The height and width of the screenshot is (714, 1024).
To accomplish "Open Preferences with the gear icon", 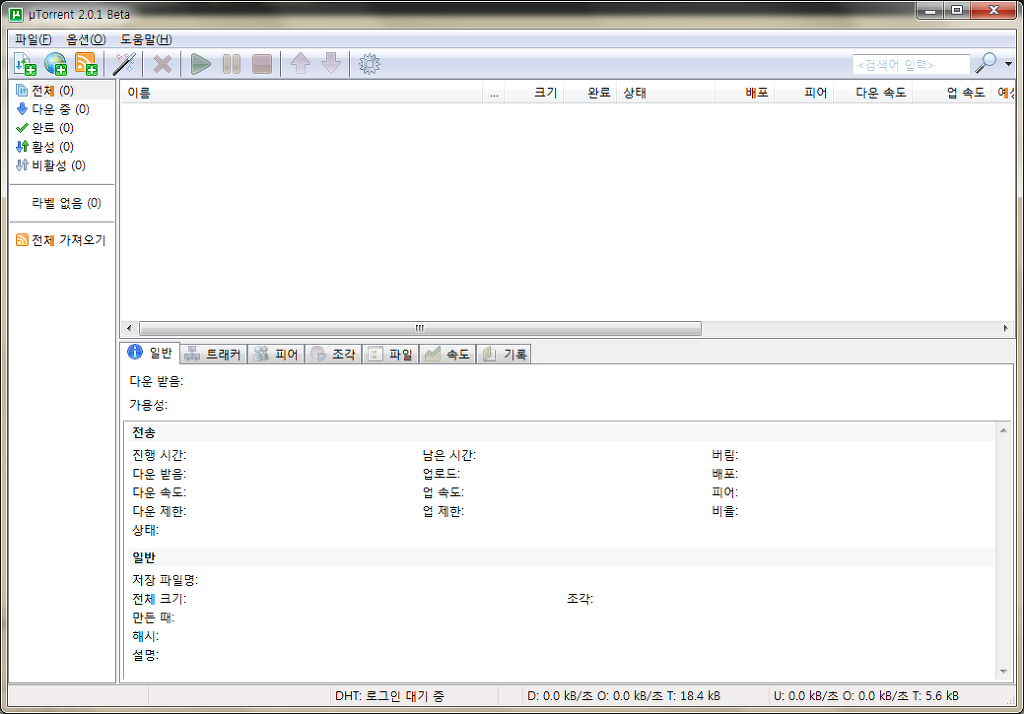I will [x=370, y=64].
